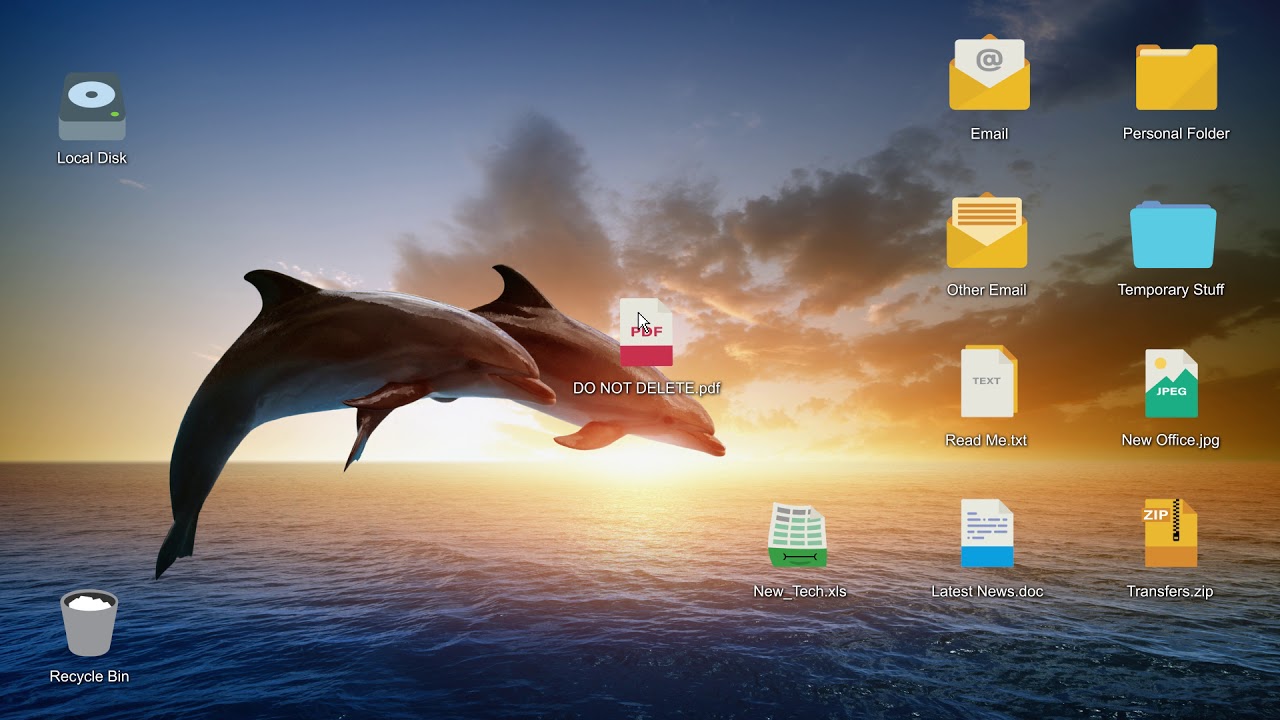Select the DO NOT DELETE.pdf file icon
Screen dimensions: 1280x720
646,333
